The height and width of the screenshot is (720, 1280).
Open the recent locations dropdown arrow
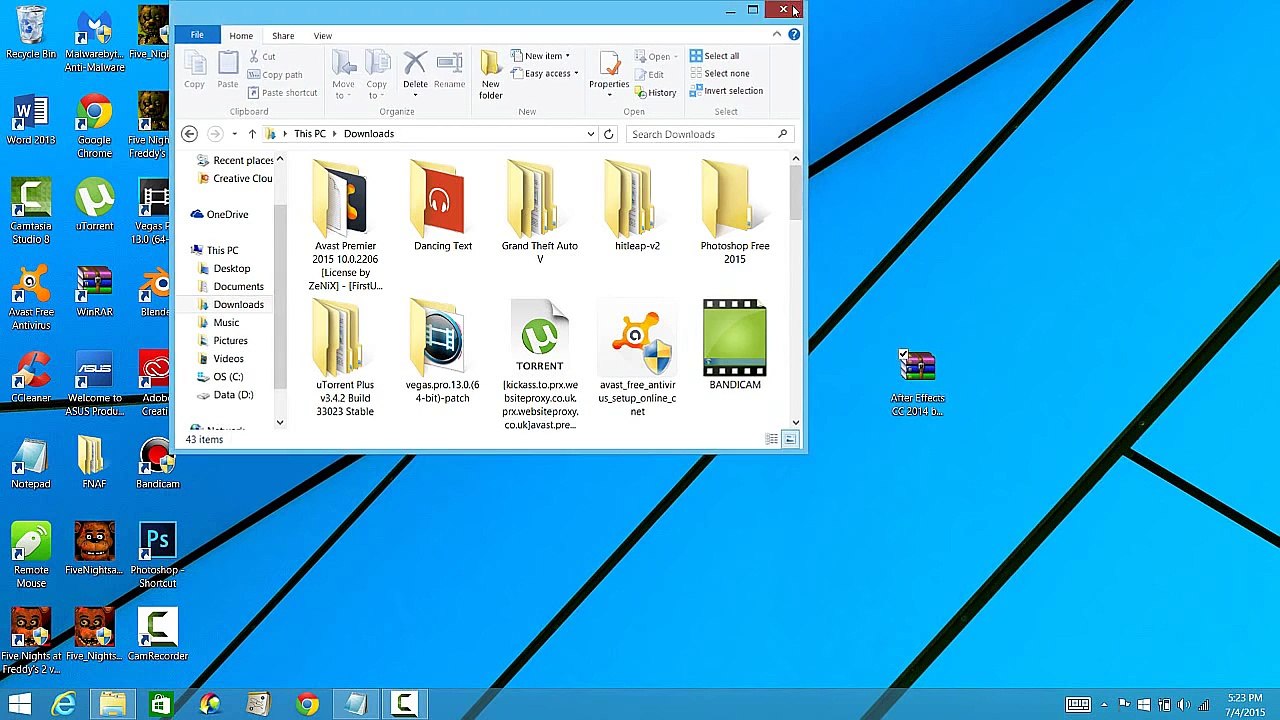coord(234,134)
